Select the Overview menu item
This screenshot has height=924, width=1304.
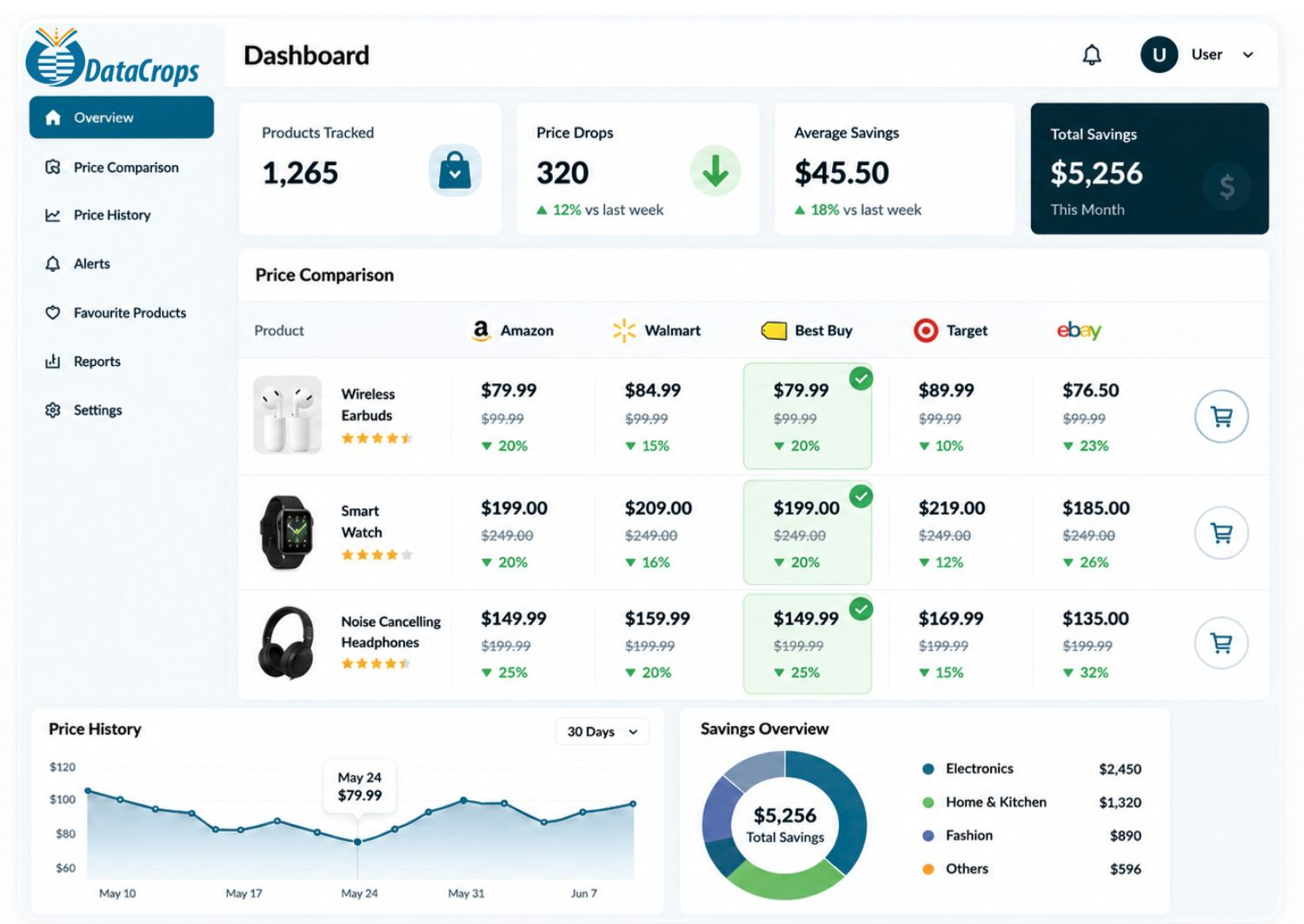click(x=122, y=117)
